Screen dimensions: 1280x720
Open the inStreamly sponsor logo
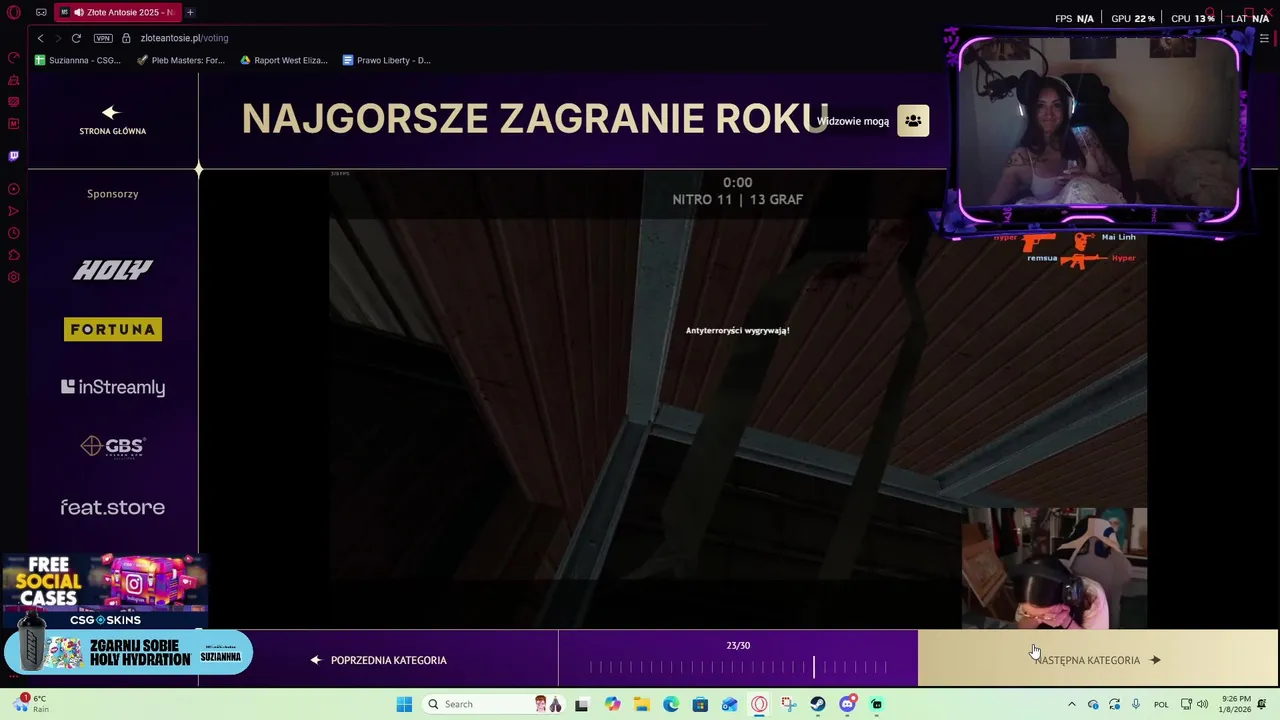click(113, 387)
